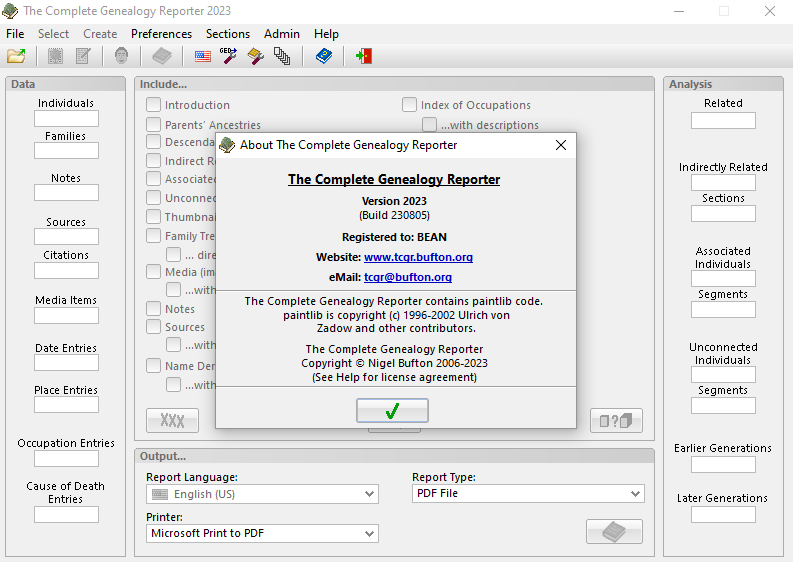The width and height of the screenshot is (793, 562).
Task: Click the grayed edit document toolbar icon
Action: tap(83, 56)
